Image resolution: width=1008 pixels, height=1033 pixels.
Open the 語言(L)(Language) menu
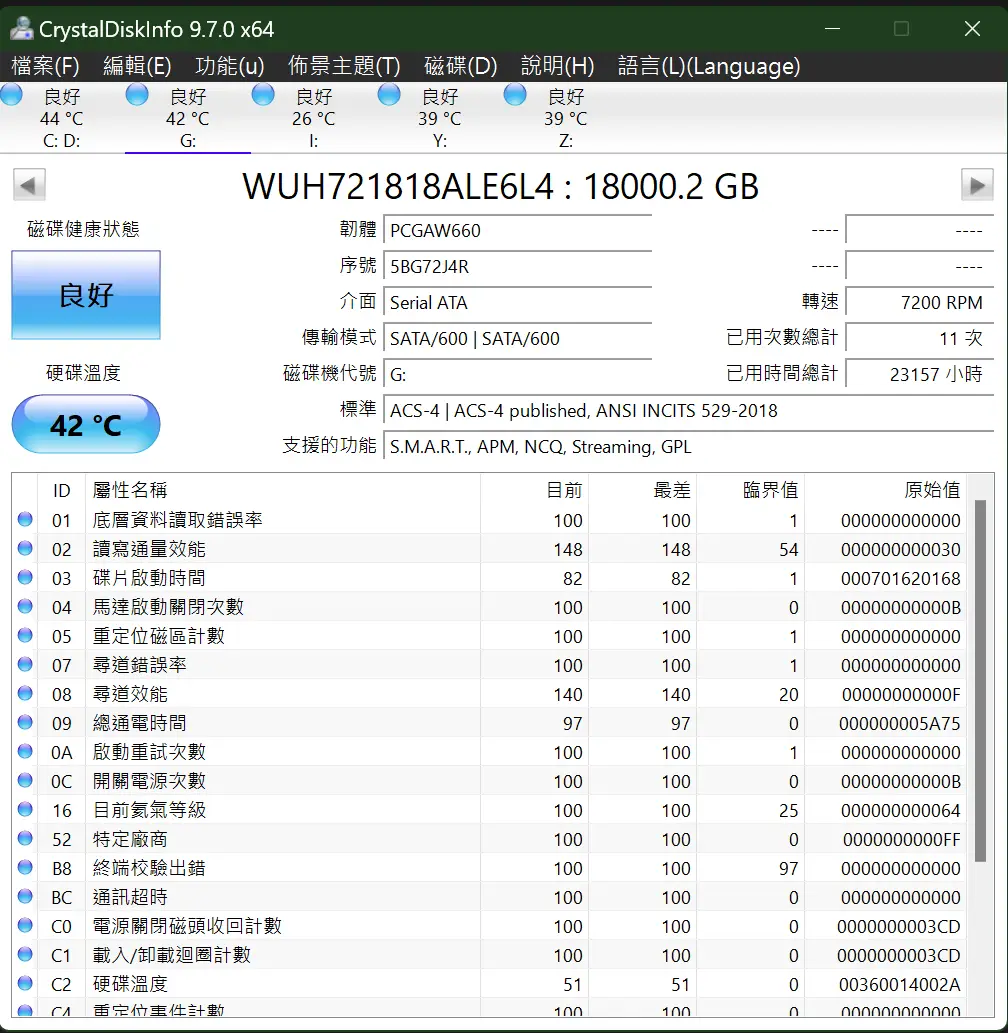click(x=709, y=66)
